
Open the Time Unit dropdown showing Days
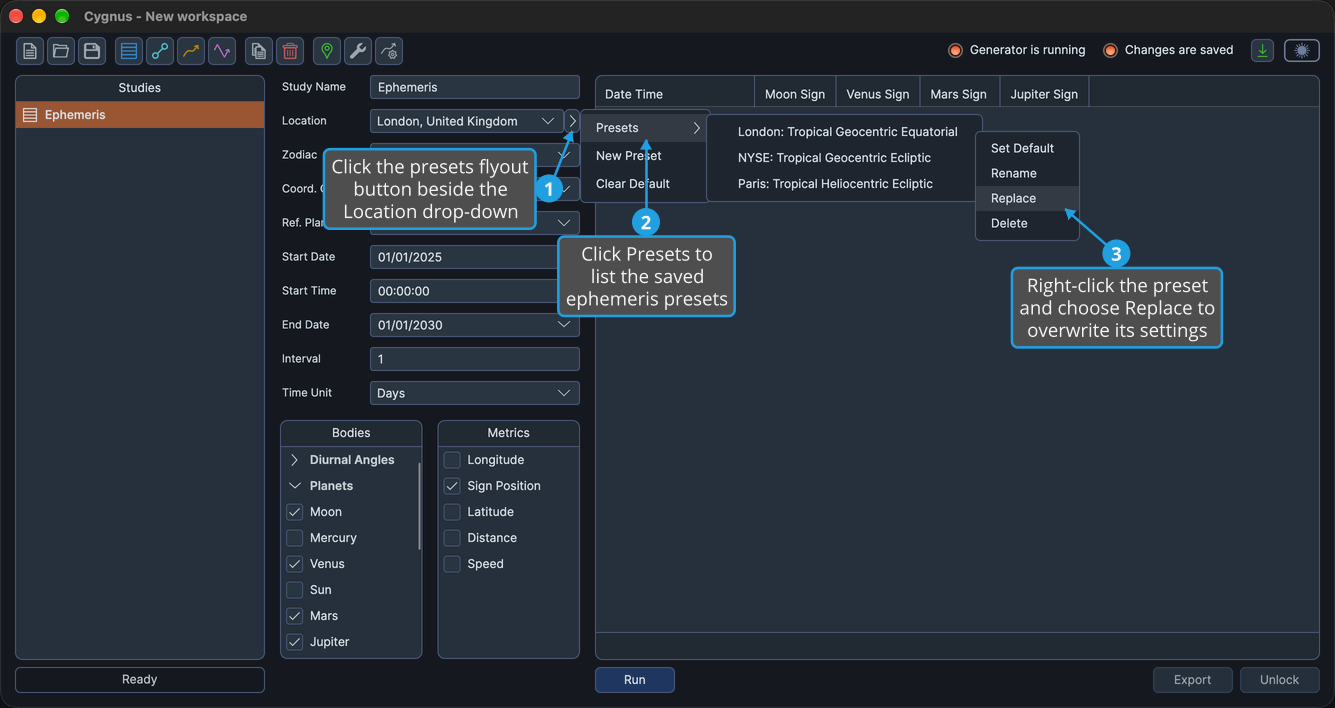pyautogui.click(x=475, y=393)
